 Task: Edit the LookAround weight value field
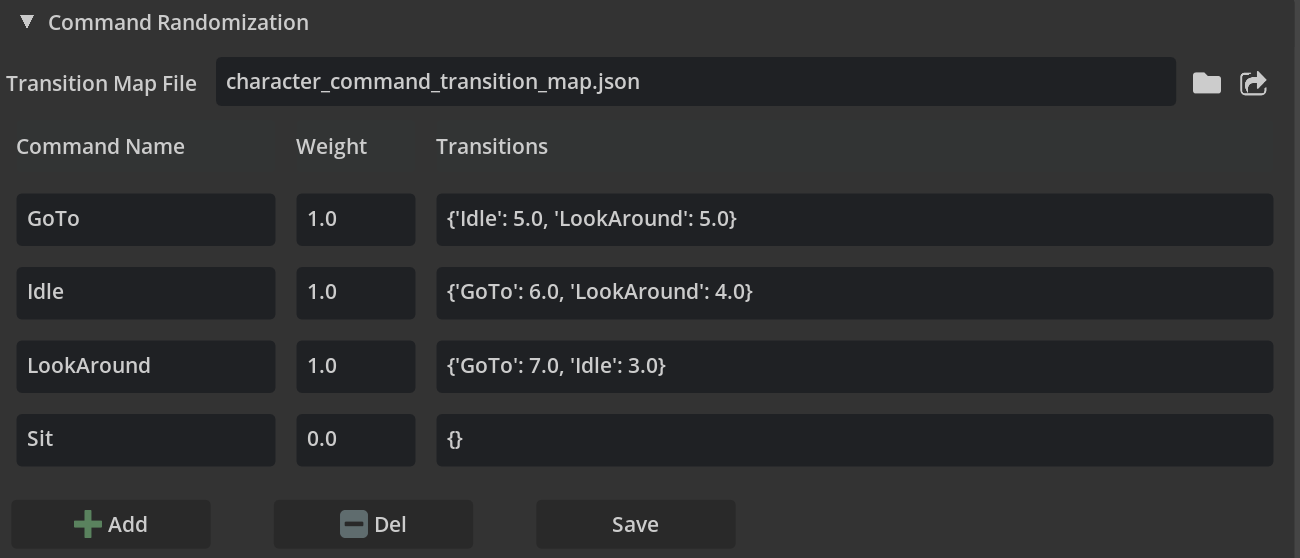(x=355, y=366)
